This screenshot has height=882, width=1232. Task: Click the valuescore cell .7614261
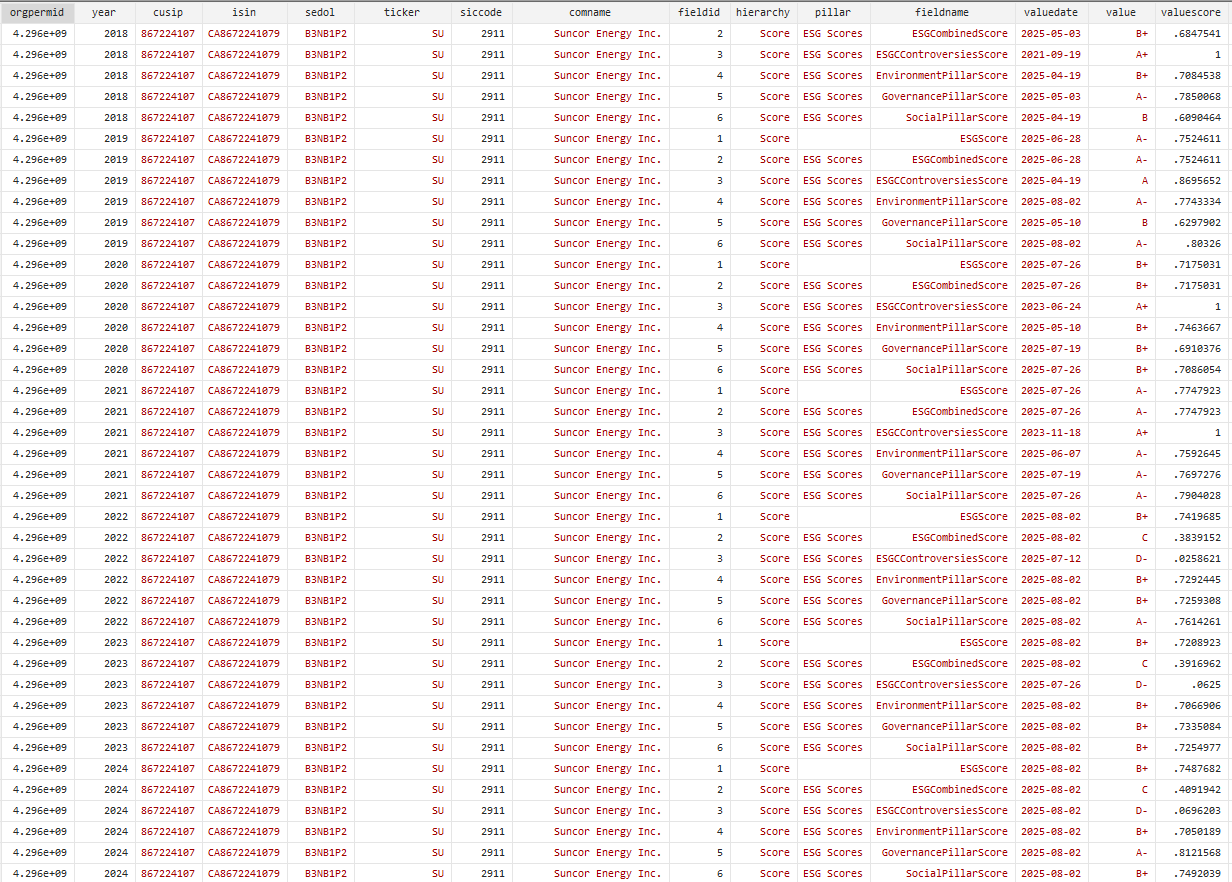(x=1190, y=622)
